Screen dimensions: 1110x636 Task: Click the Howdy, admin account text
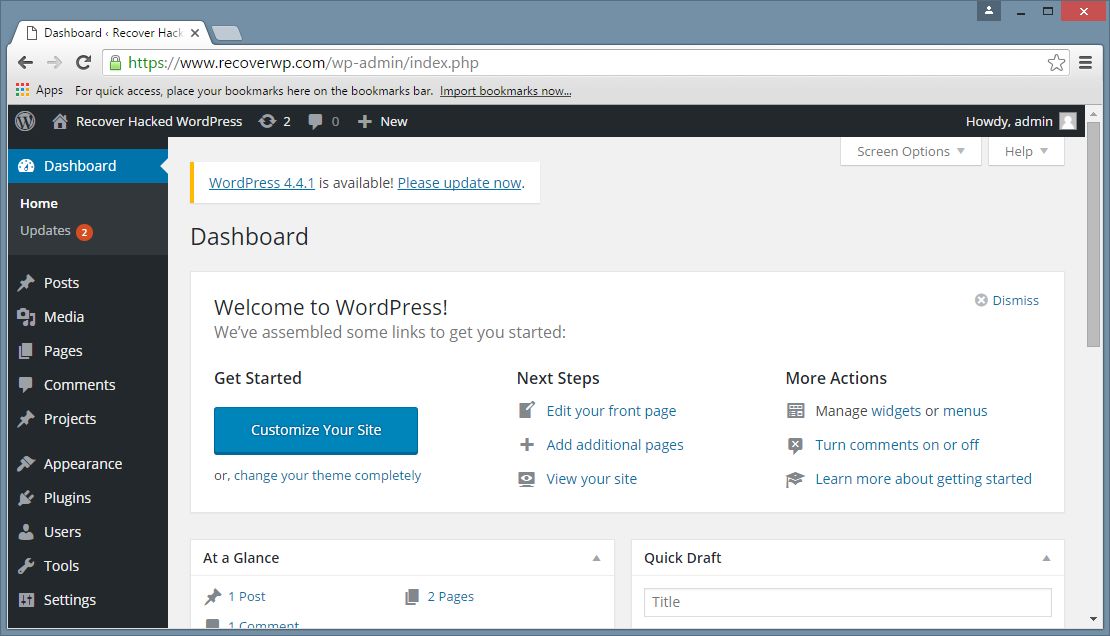[1009, 121]
